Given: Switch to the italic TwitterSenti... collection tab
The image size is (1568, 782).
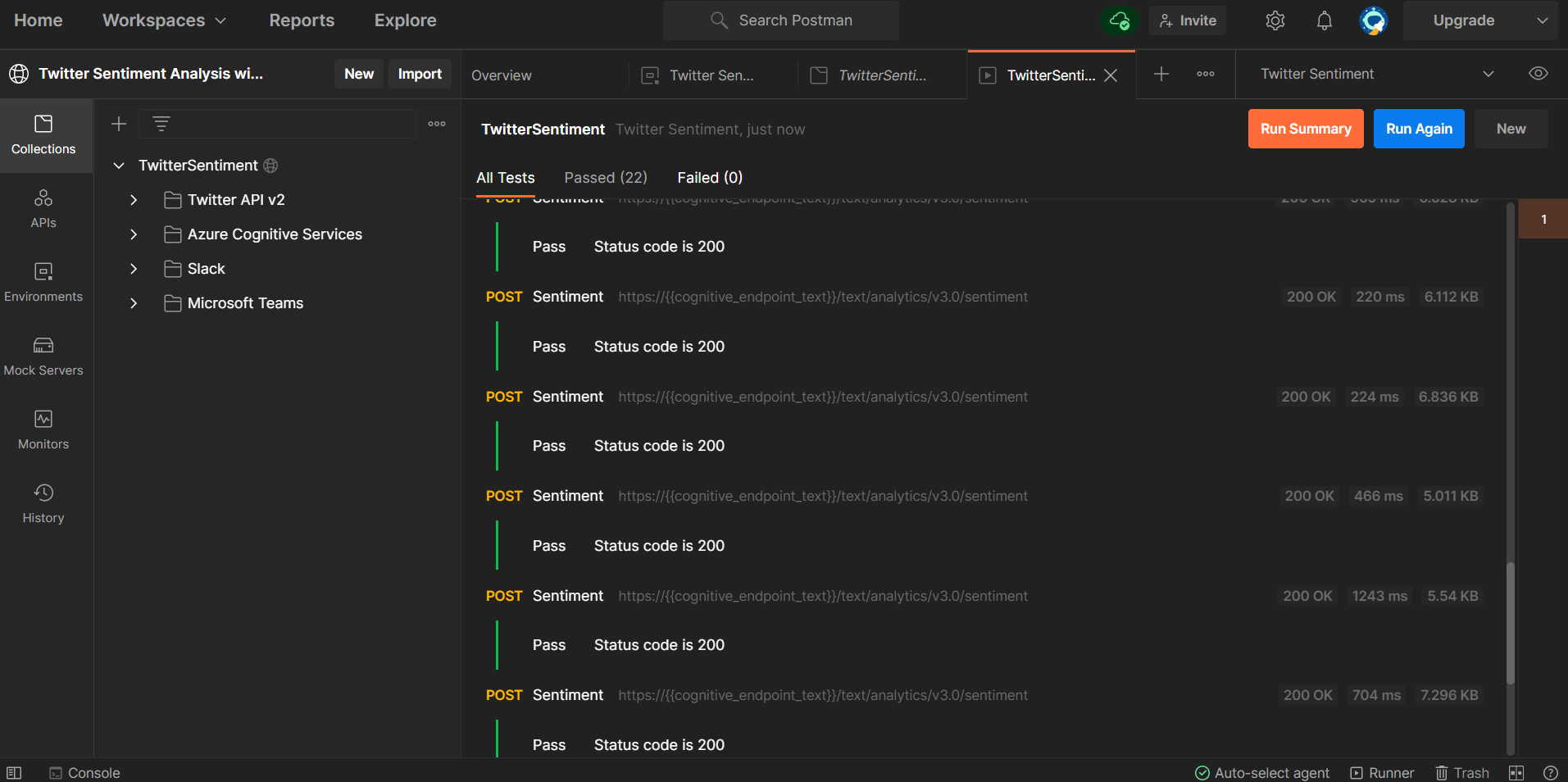Looking at the screenshot, I should 882,75.
